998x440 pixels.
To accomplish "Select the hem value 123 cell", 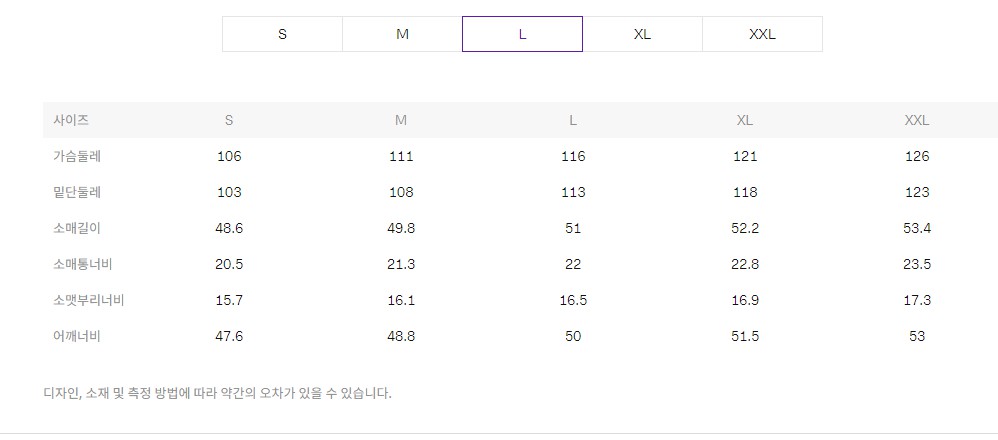I will pyautogui.click(x=916, y=192).
